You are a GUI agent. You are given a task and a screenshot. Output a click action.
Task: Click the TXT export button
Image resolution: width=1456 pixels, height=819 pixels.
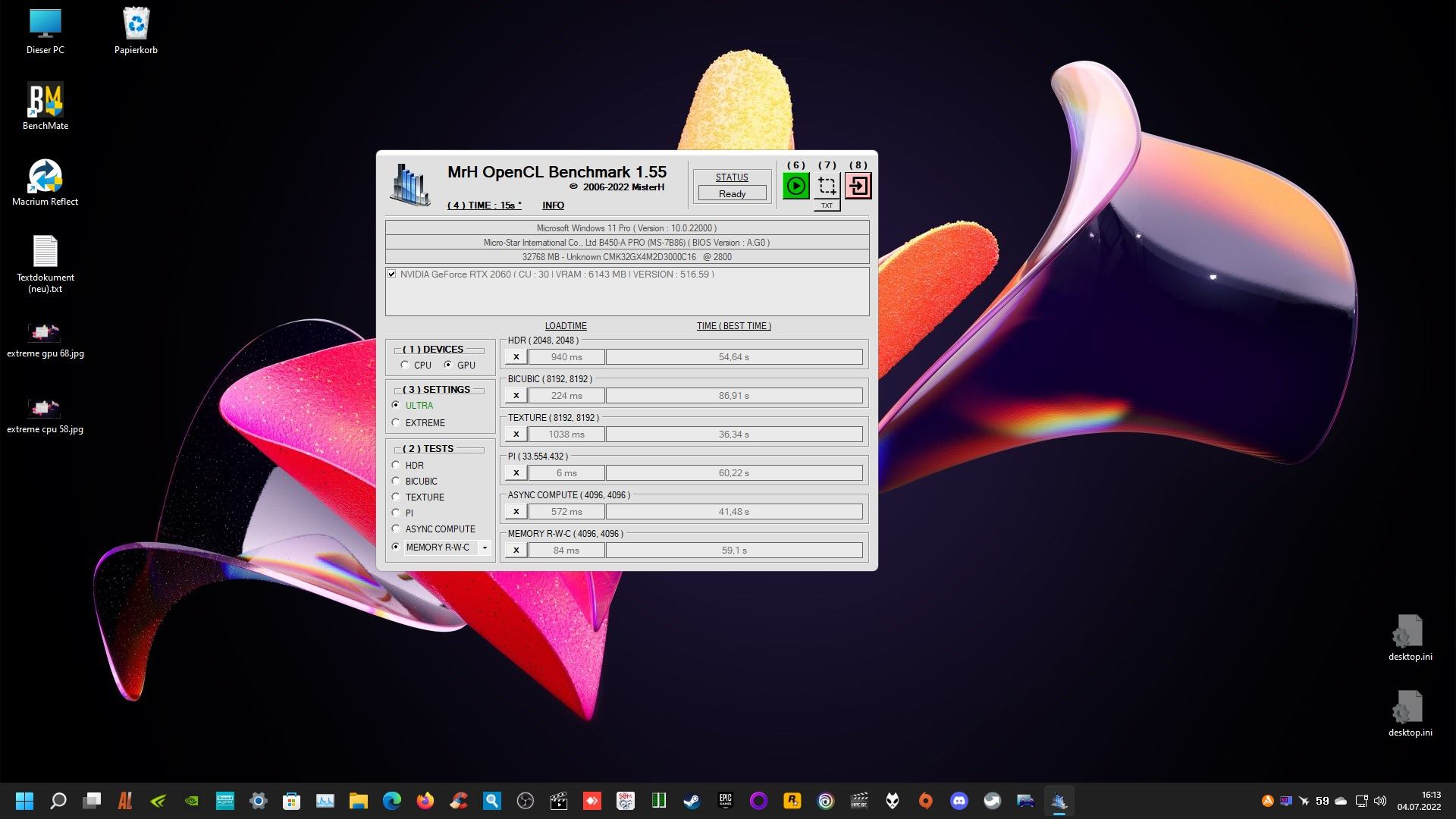827,206
